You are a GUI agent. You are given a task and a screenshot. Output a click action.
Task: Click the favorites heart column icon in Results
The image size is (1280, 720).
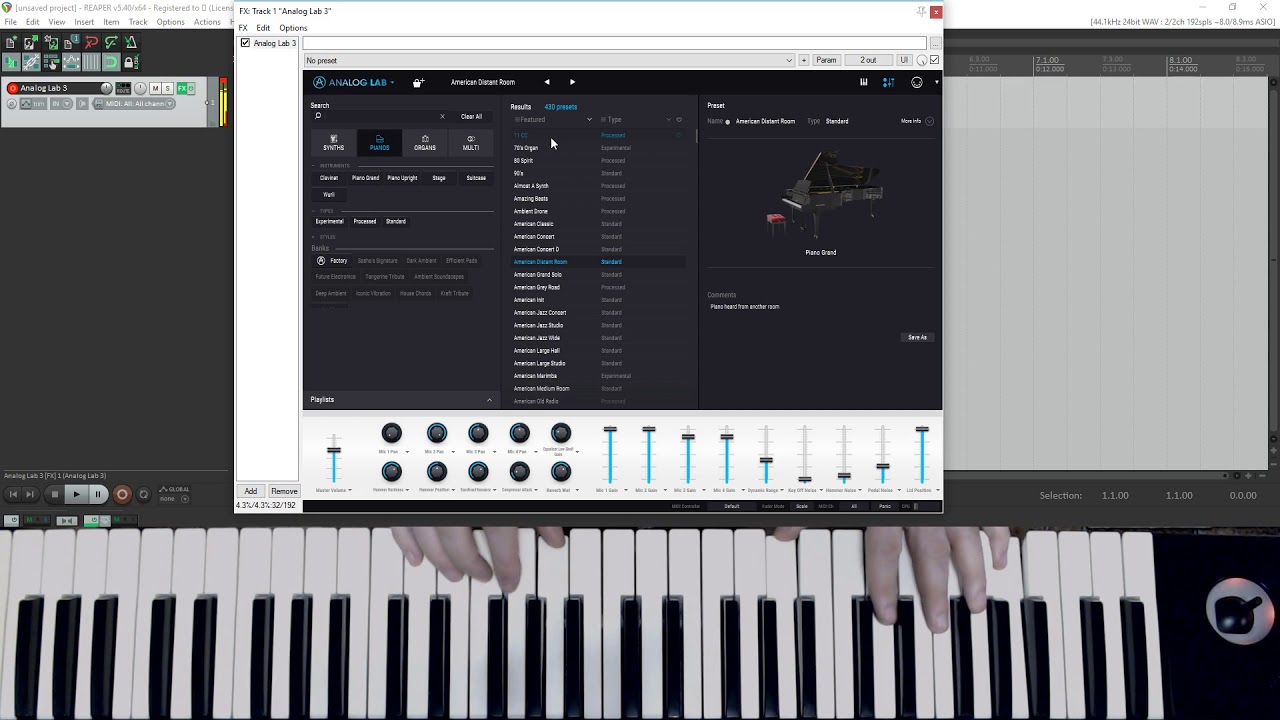[679, 120]
